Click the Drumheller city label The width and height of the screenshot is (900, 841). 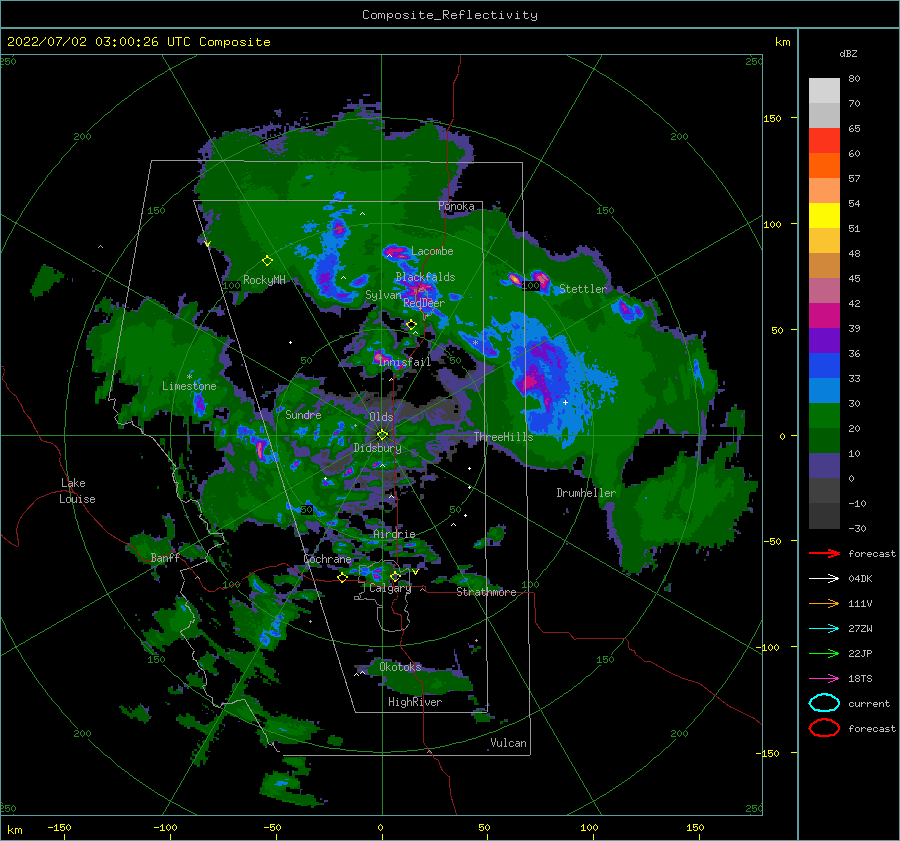tap(586, 493)
